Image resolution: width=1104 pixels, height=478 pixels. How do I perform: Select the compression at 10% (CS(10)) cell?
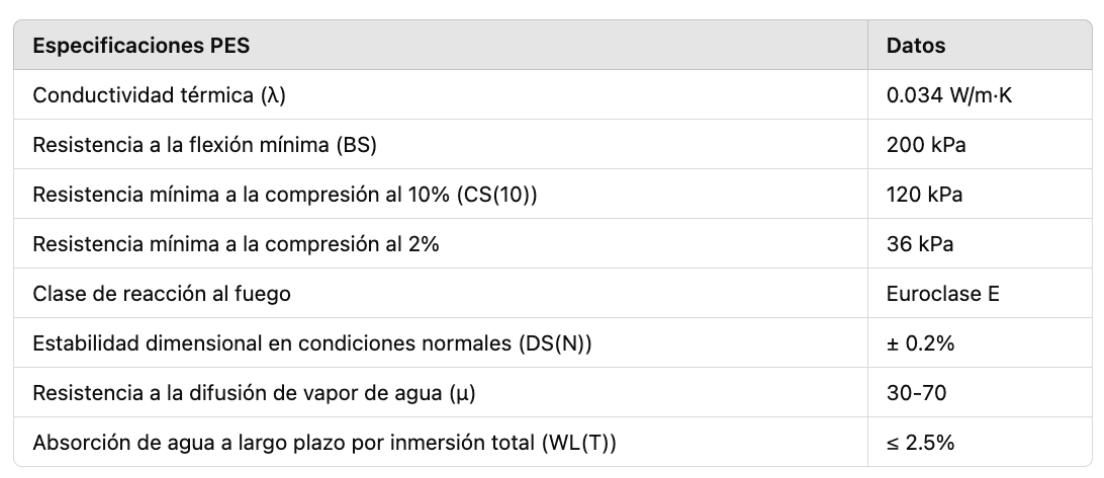tap(284, 195)
